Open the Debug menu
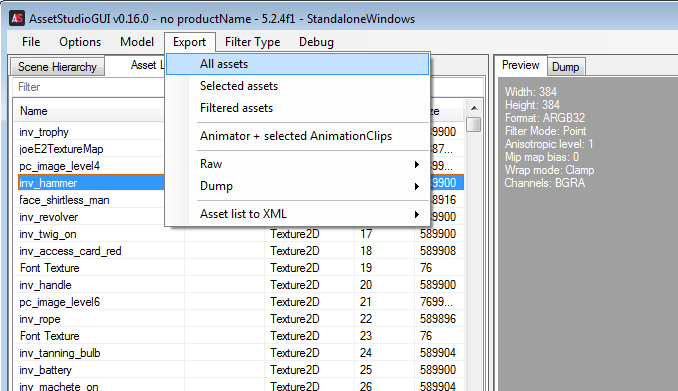The width and height of the screenshot is (678, 391). coord(316,42)
